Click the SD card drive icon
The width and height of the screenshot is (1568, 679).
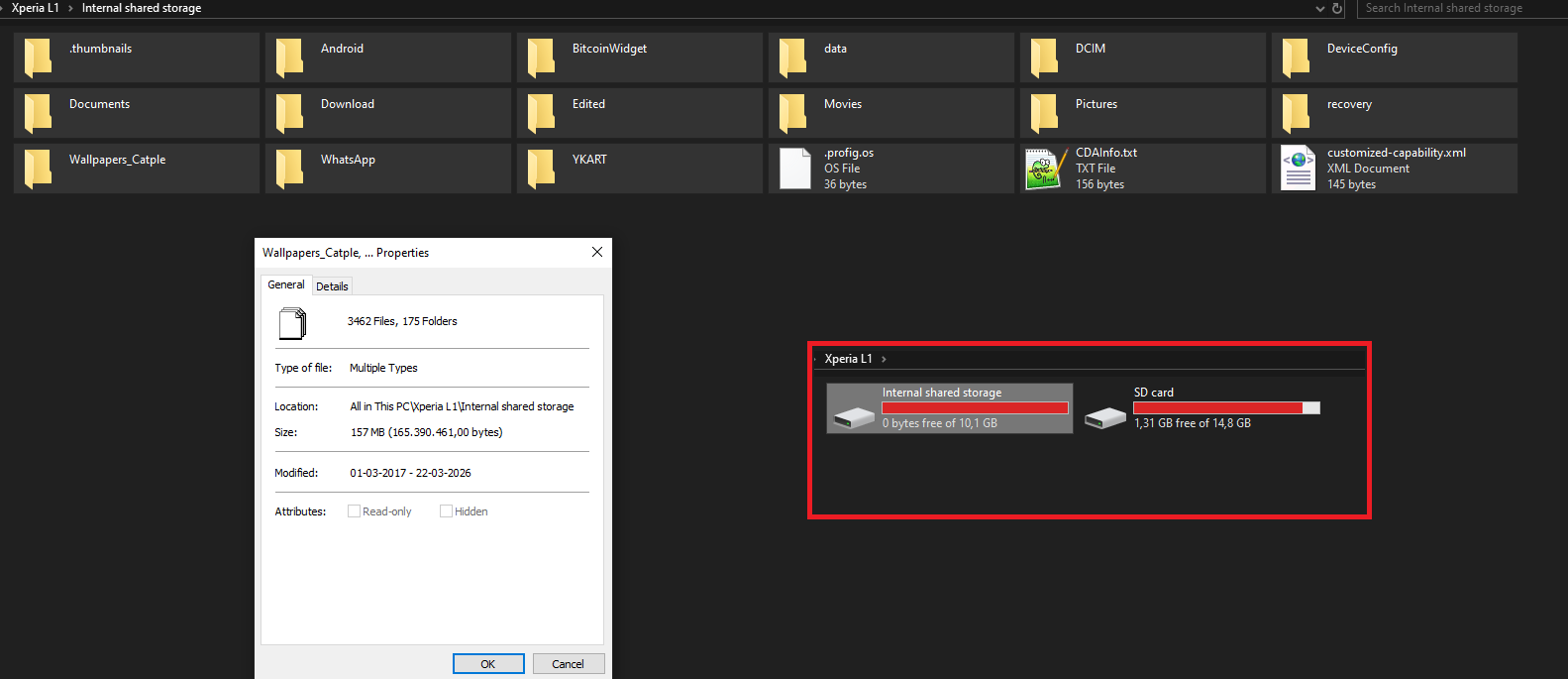tap(1105, 418)
